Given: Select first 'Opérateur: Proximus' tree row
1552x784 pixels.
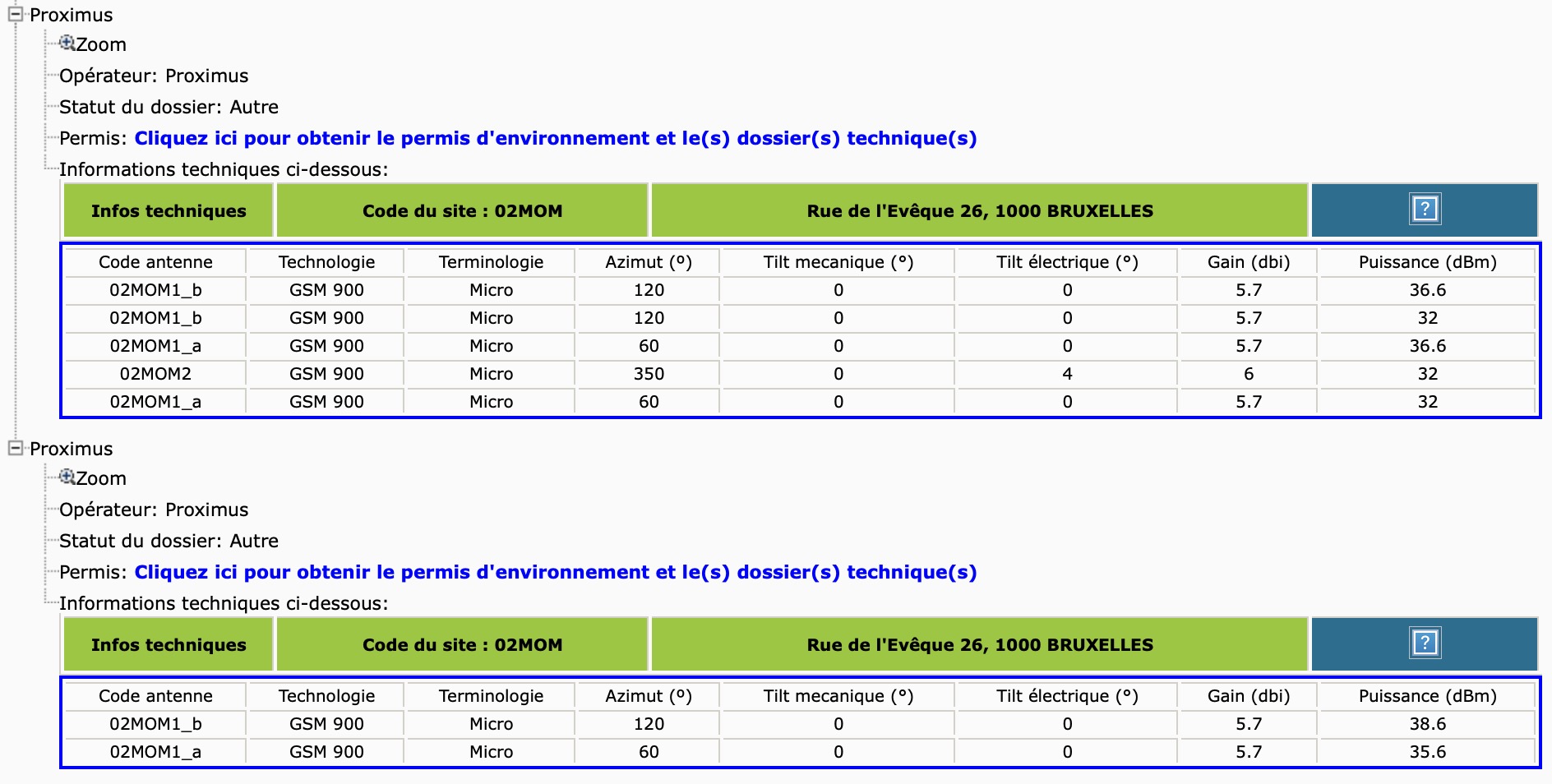Looking at the screenshot, I should 154,76.
